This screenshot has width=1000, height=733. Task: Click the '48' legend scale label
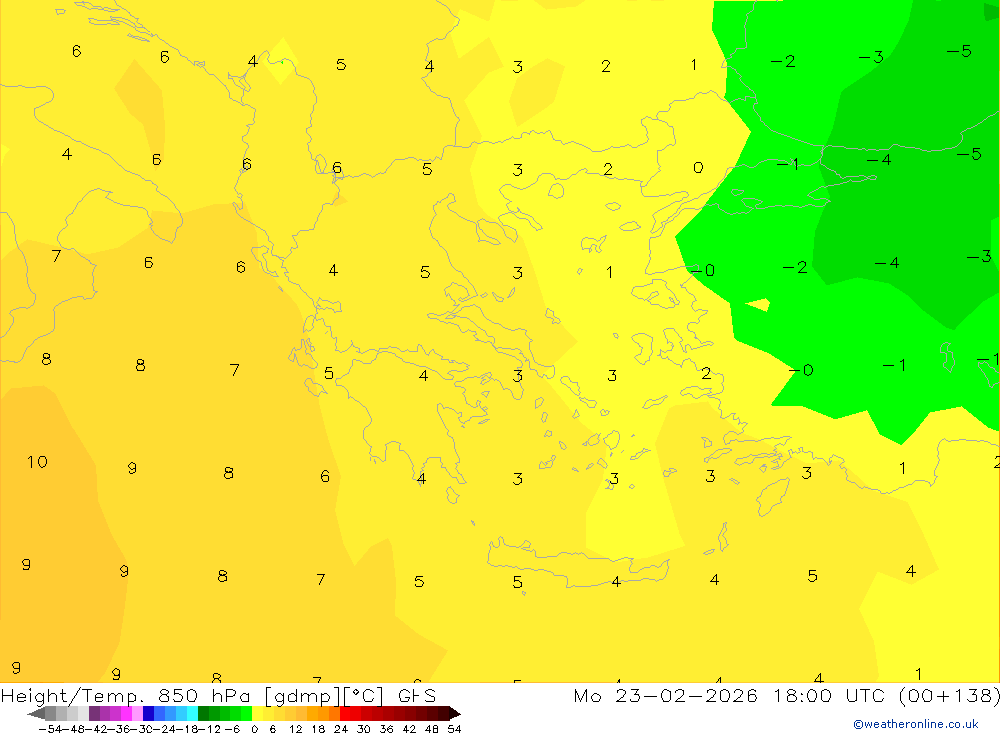tap(432, 729)
